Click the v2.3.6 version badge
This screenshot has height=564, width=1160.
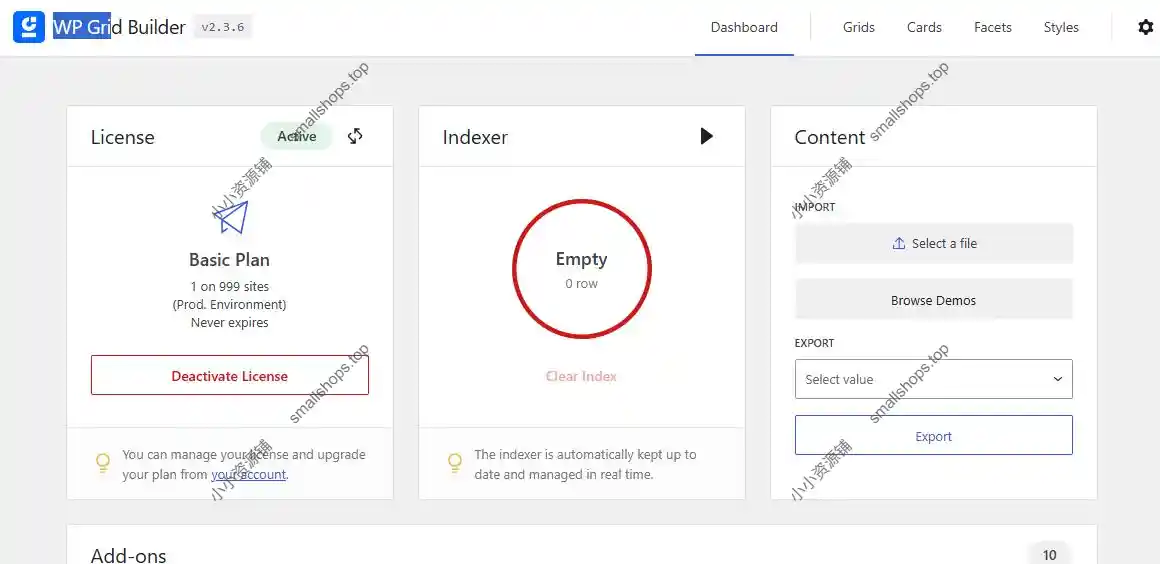click(223, 27)
